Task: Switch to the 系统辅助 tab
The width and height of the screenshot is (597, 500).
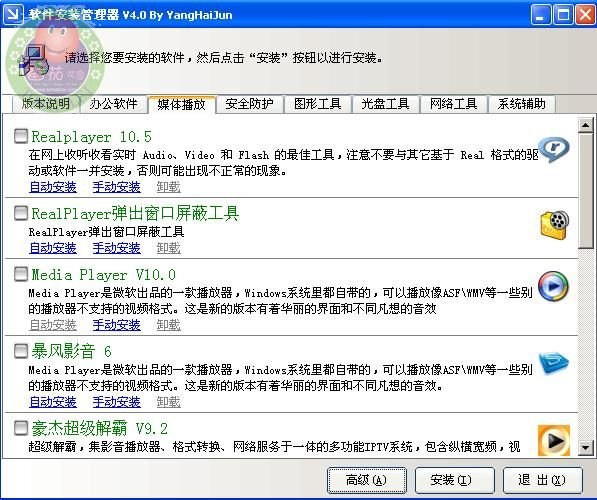Action: click(x=521, y=104)
